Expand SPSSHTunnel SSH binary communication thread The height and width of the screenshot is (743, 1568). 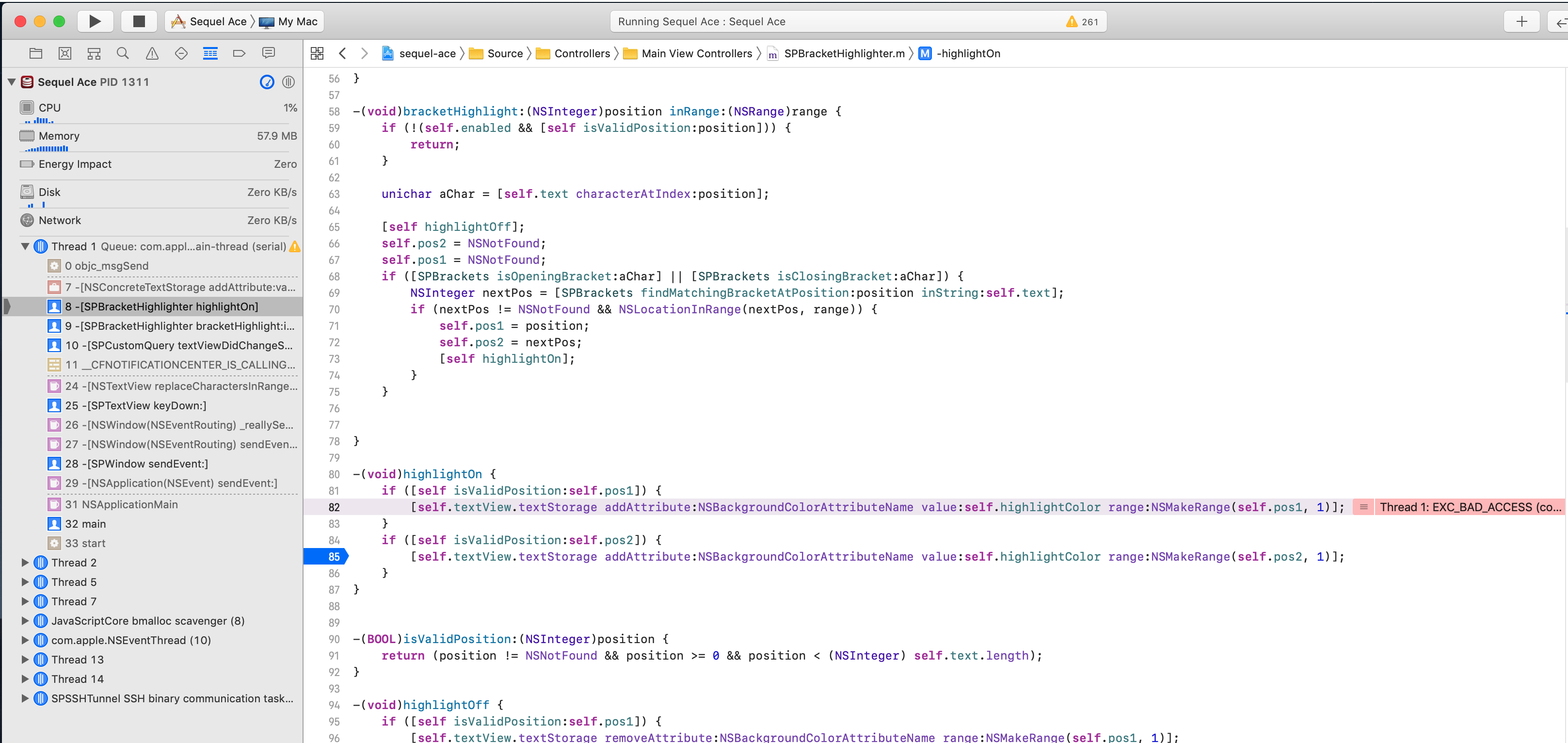tap(25, 698)
